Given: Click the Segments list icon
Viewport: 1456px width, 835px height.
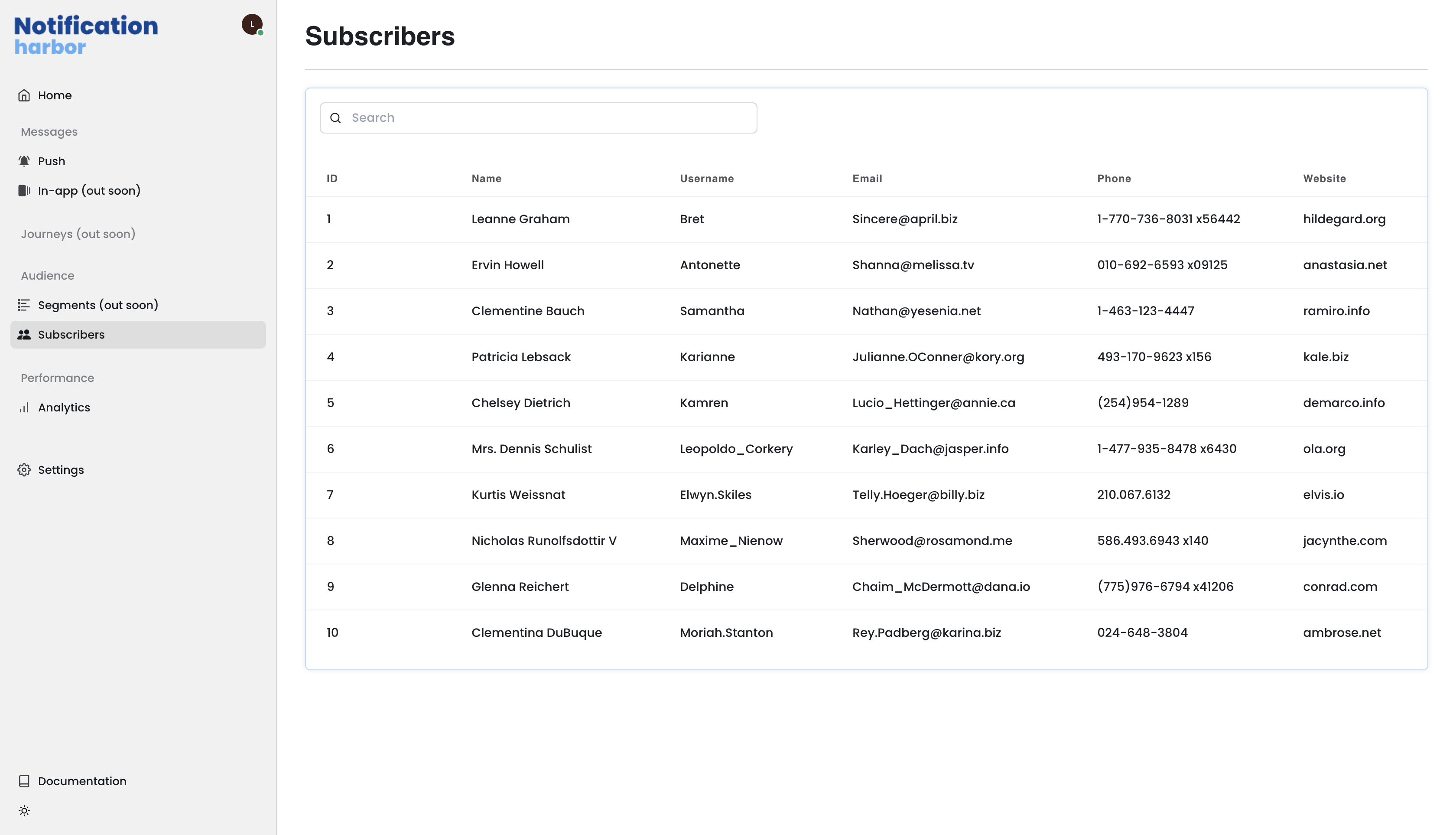Looking at the screenshot, I should pyautogui.click(x=24, y=305).
